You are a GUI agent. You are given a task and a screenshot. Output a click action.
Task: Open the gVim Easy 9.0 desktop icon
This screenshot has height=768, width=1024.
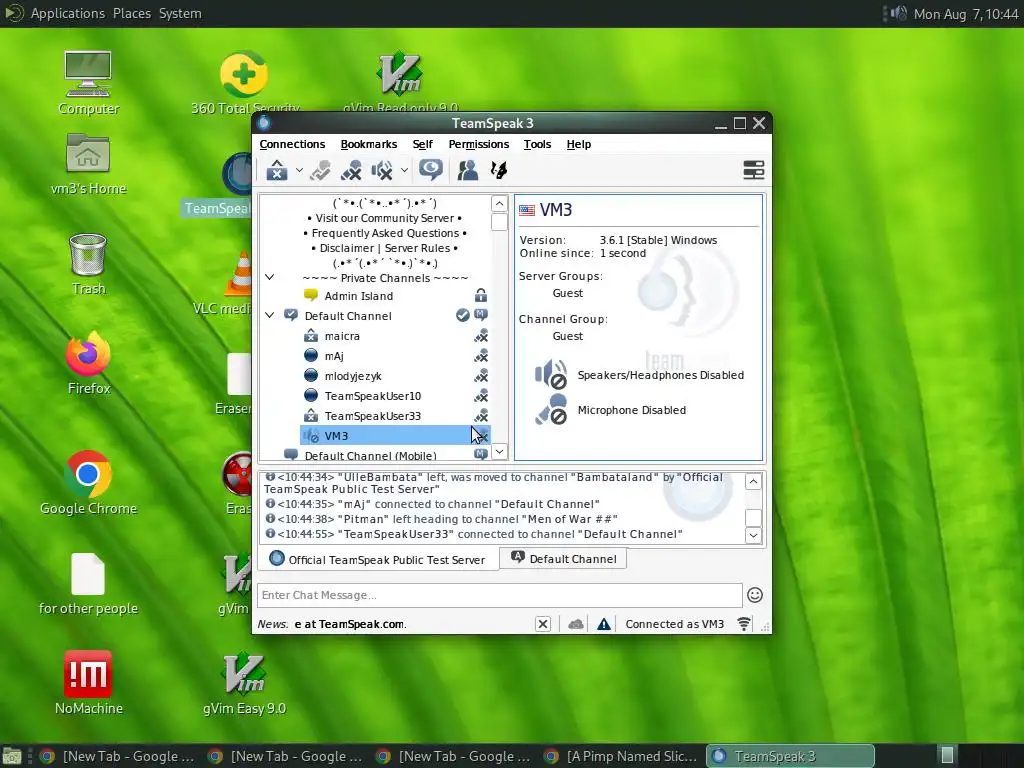244,682
